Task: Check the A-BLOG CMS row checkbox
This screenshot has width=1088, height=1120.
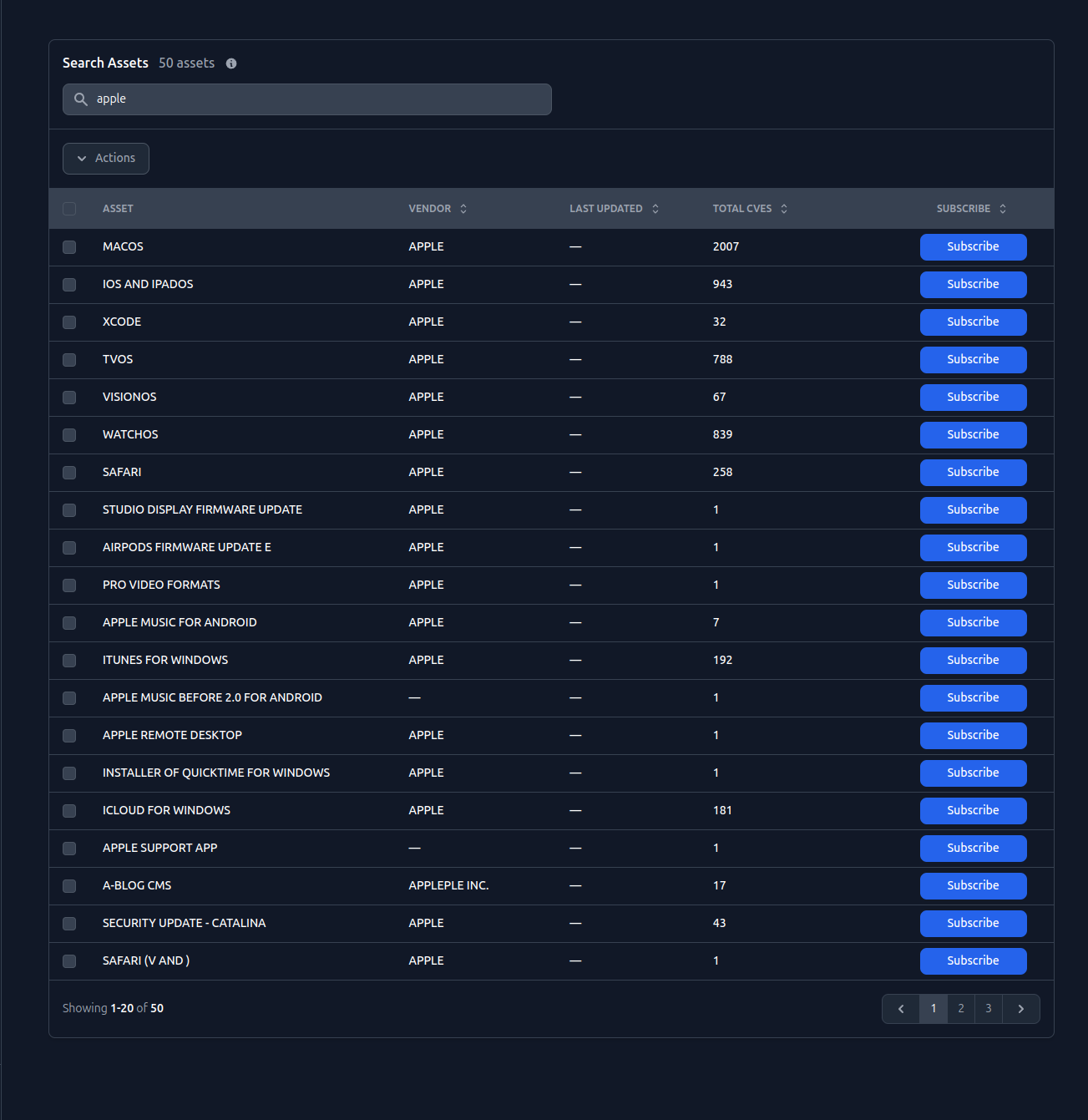Action: pyautogui.click(x=69, y=886)
